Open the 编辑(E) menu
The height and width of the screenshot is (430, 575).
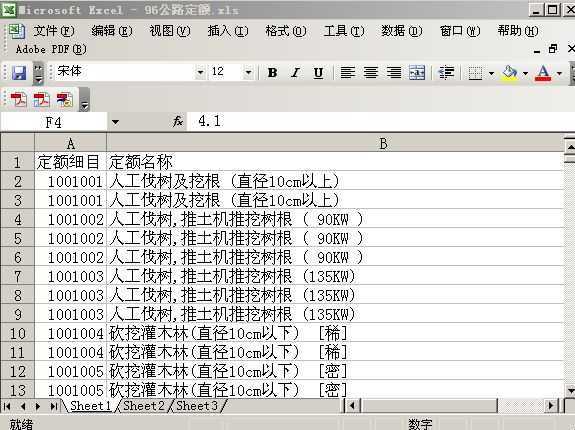tap(111, 31)
